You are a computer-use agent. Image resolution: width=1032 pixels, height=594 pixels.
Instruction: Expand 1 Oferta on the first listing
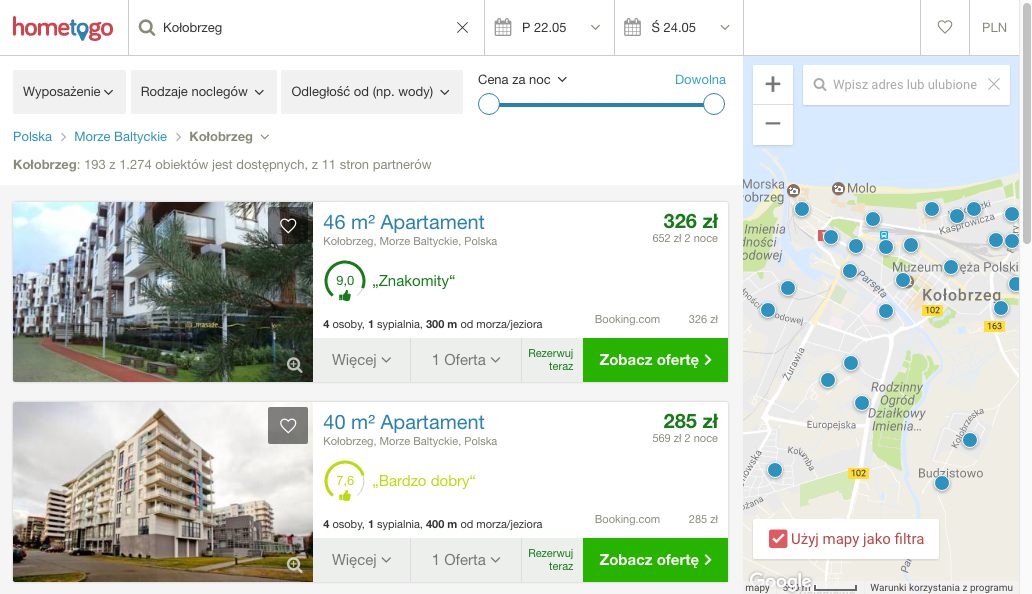(465, 359)
